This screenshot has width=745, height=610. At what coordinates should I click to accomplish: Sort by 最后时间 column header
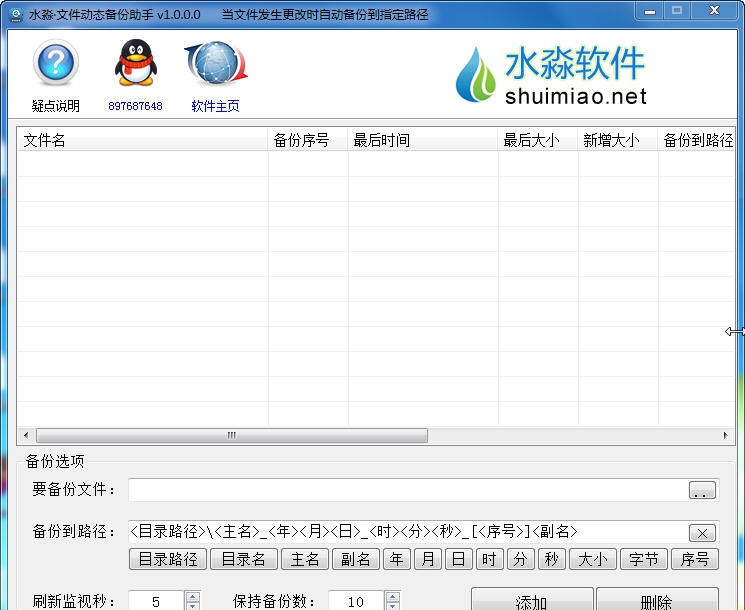point(423,140)
